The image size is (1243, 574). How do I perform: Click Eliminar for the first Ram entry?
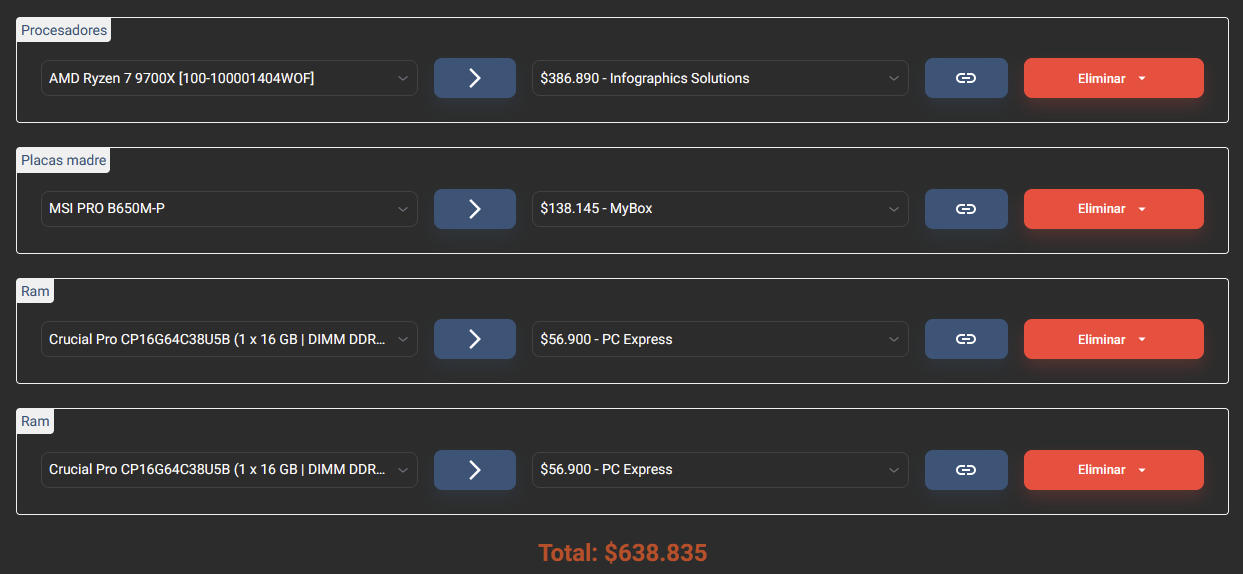(x=1113, y=339)
